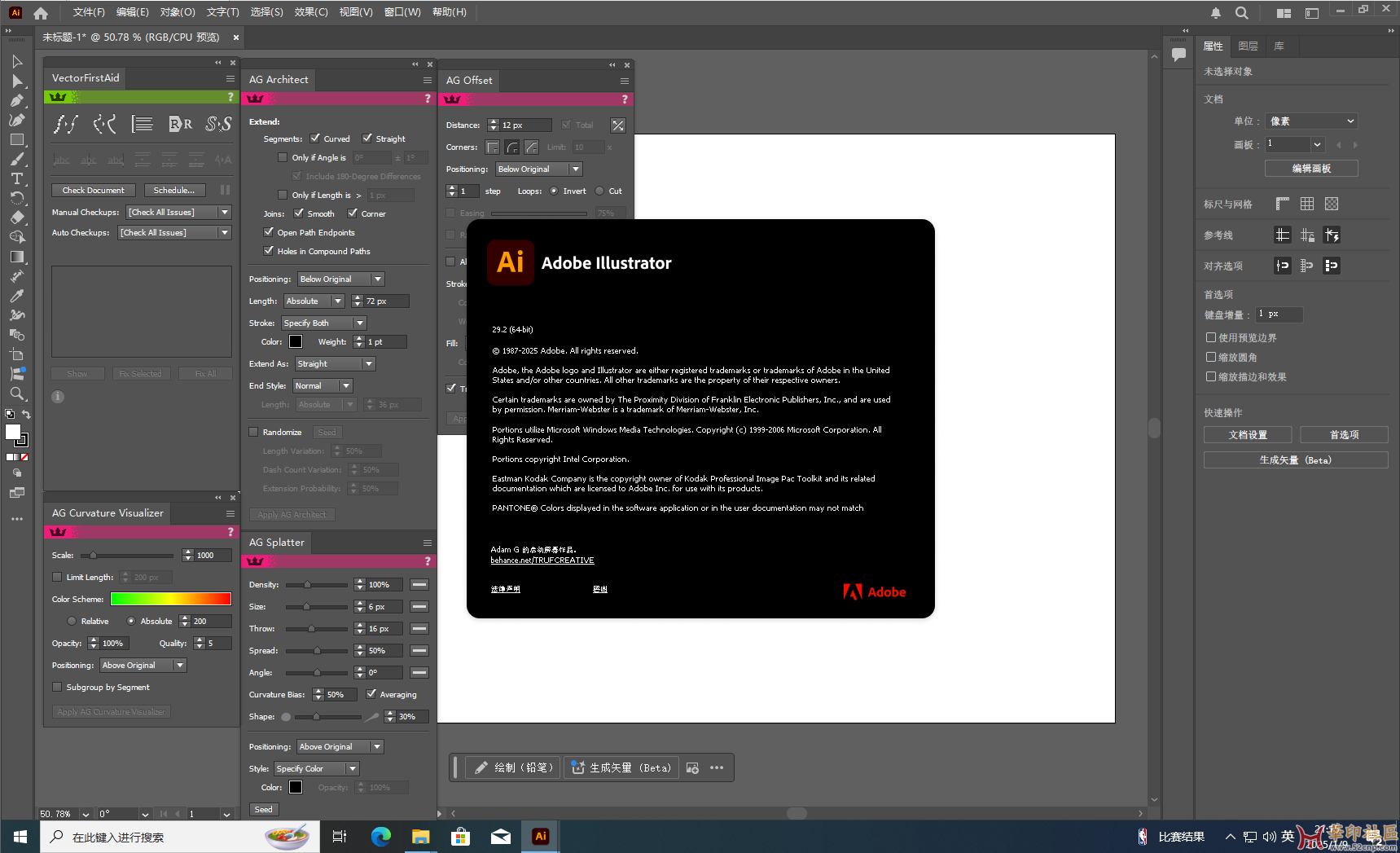The image size is (1400, 853).
Task: Open AG Architect help question mark
Action: point(428,99)
